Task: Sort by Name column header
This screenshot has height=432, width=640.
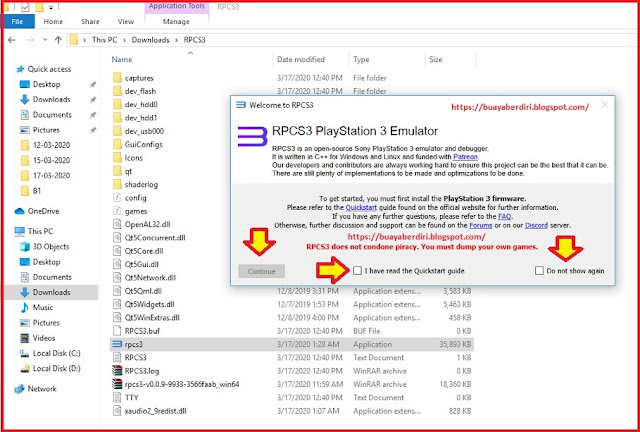Action: (x=122, y=60)
